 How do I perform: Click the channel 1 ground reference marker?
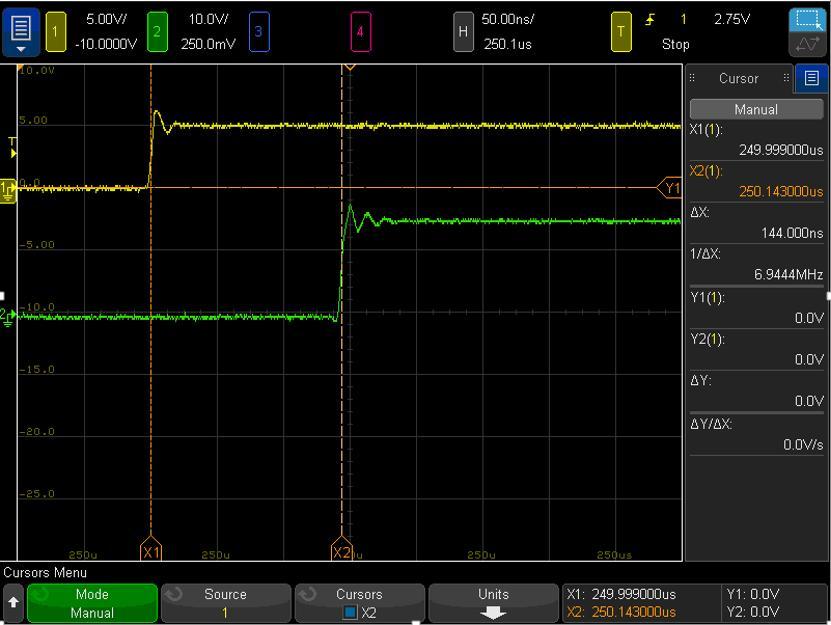click(8, 191)
